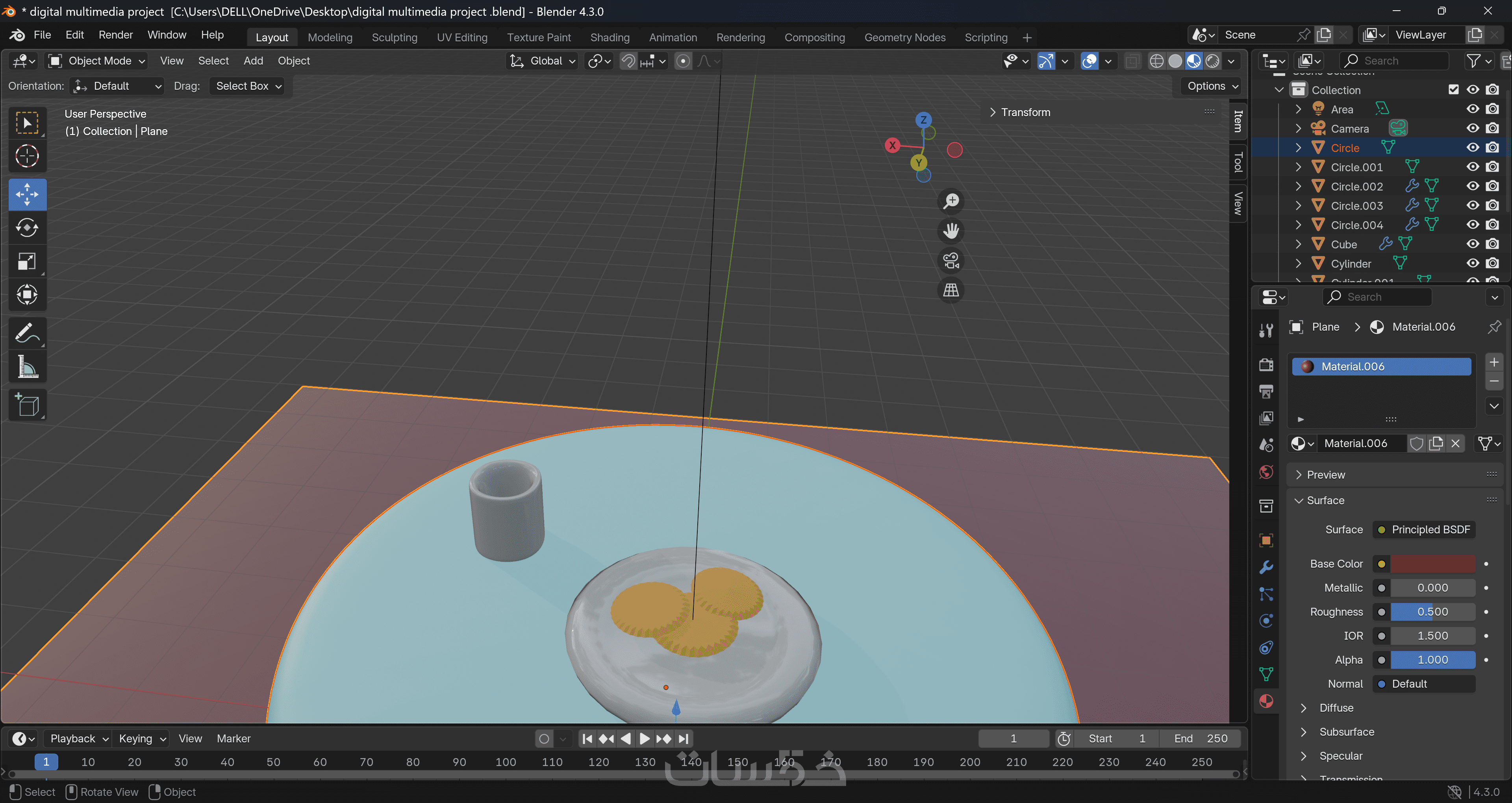1512x803 pixels.
Task: Select the Scale tool
Action: [x=27, y=261]
